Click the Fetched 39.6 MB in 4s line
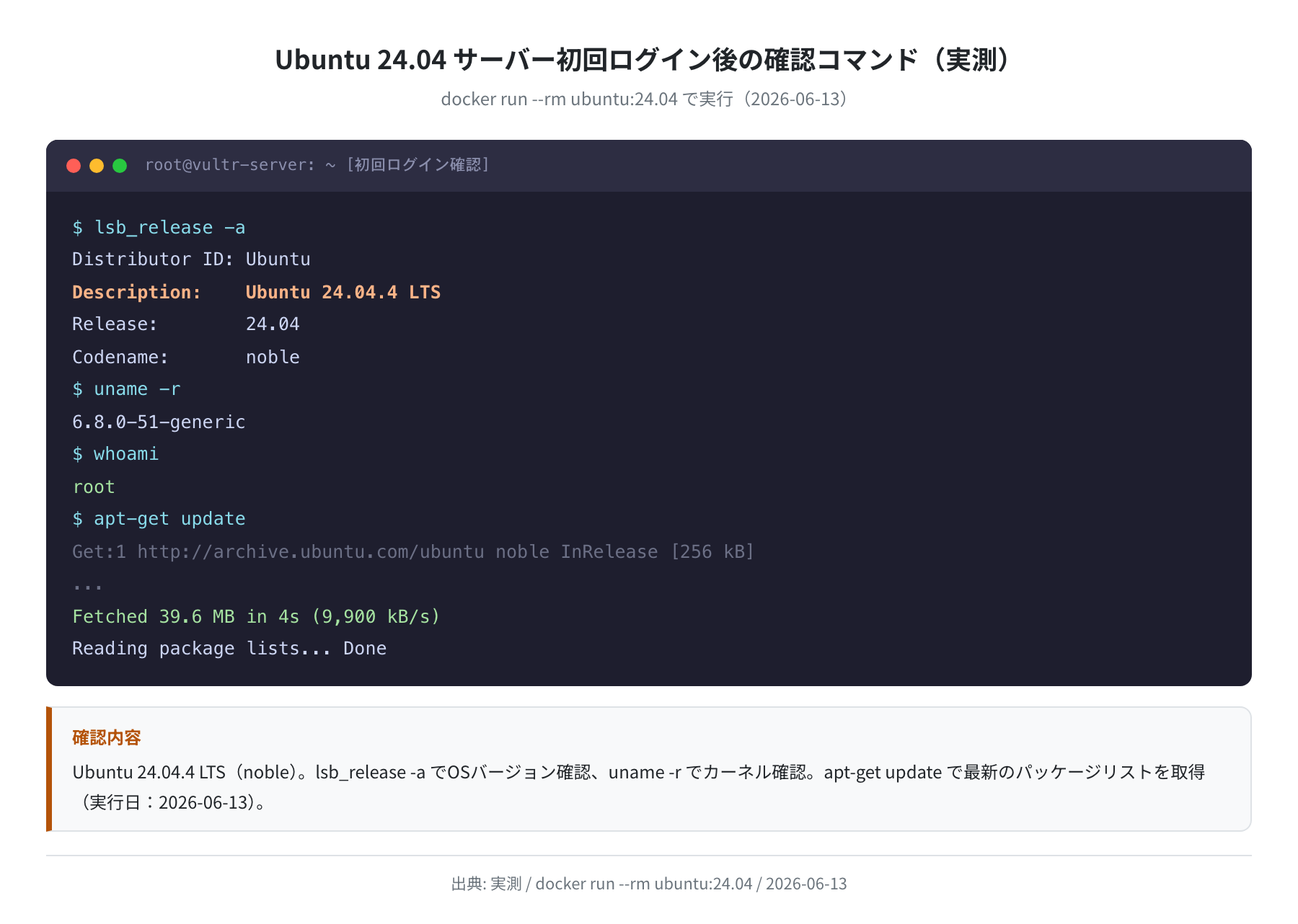Image resolution: width=1298 pixels, height=924 pixels. 256,617
